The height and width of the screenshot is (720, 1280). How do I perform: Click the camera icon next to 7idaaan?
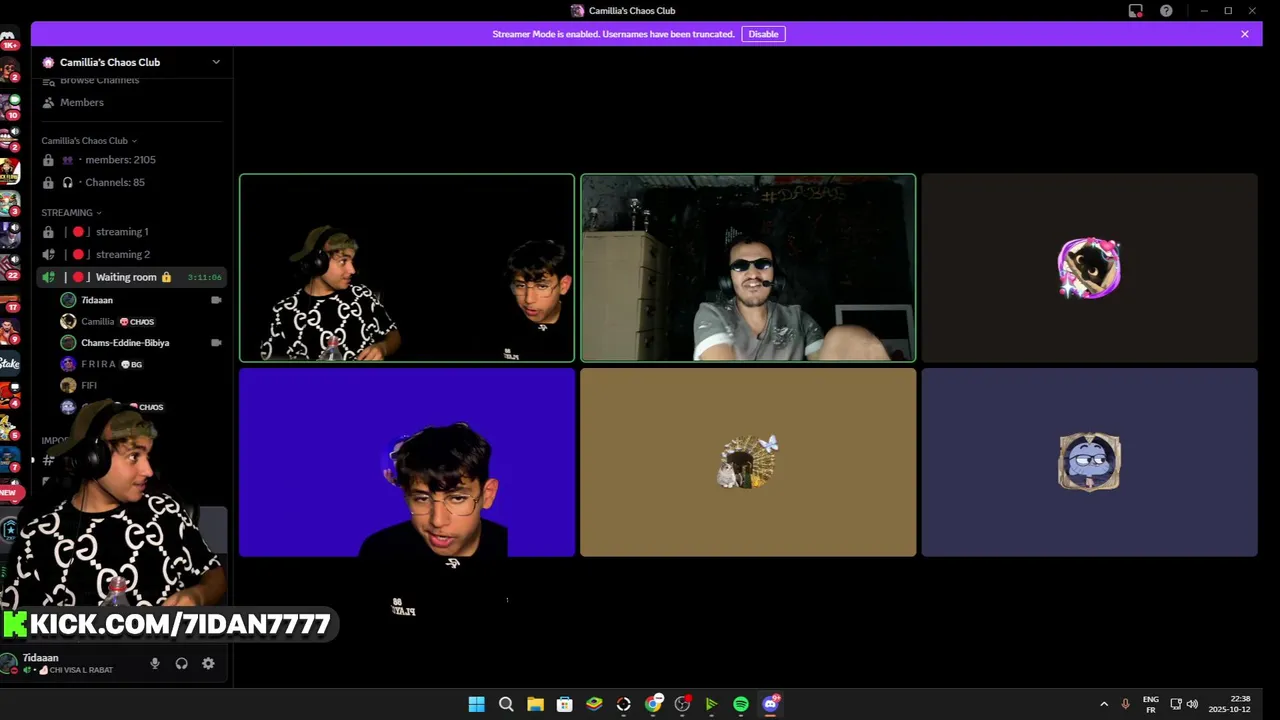pos(216,300)
